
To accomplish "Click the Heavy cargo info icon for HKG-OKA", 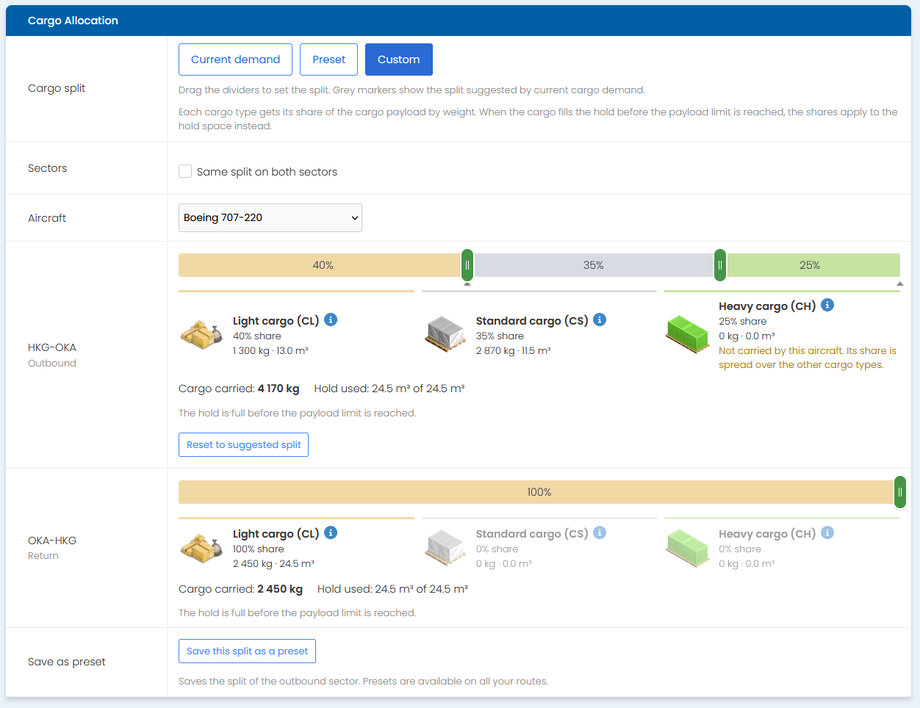I will coord(827,305).
